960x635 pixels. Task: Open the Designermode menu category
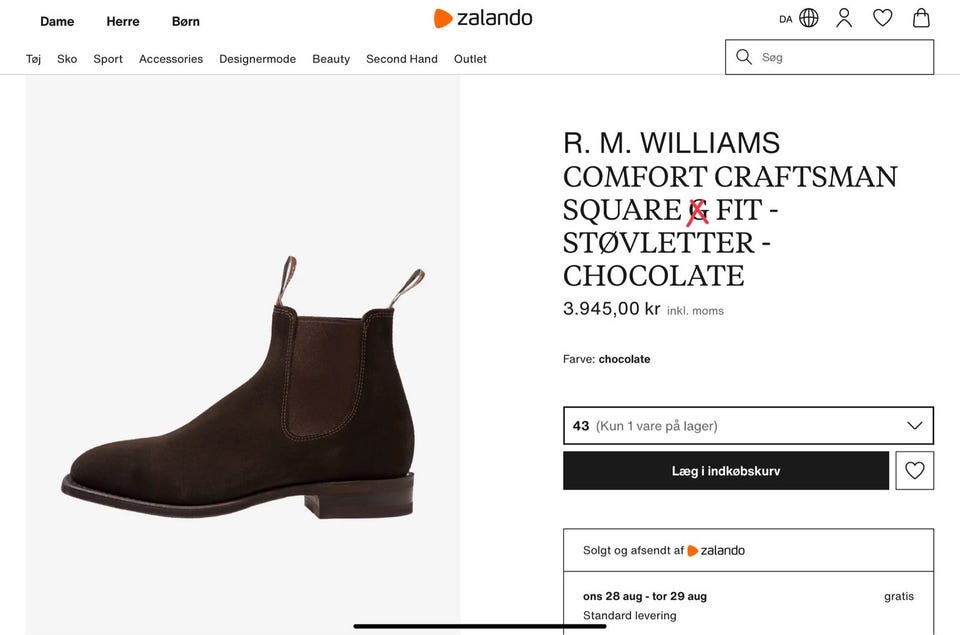point(257,59)
